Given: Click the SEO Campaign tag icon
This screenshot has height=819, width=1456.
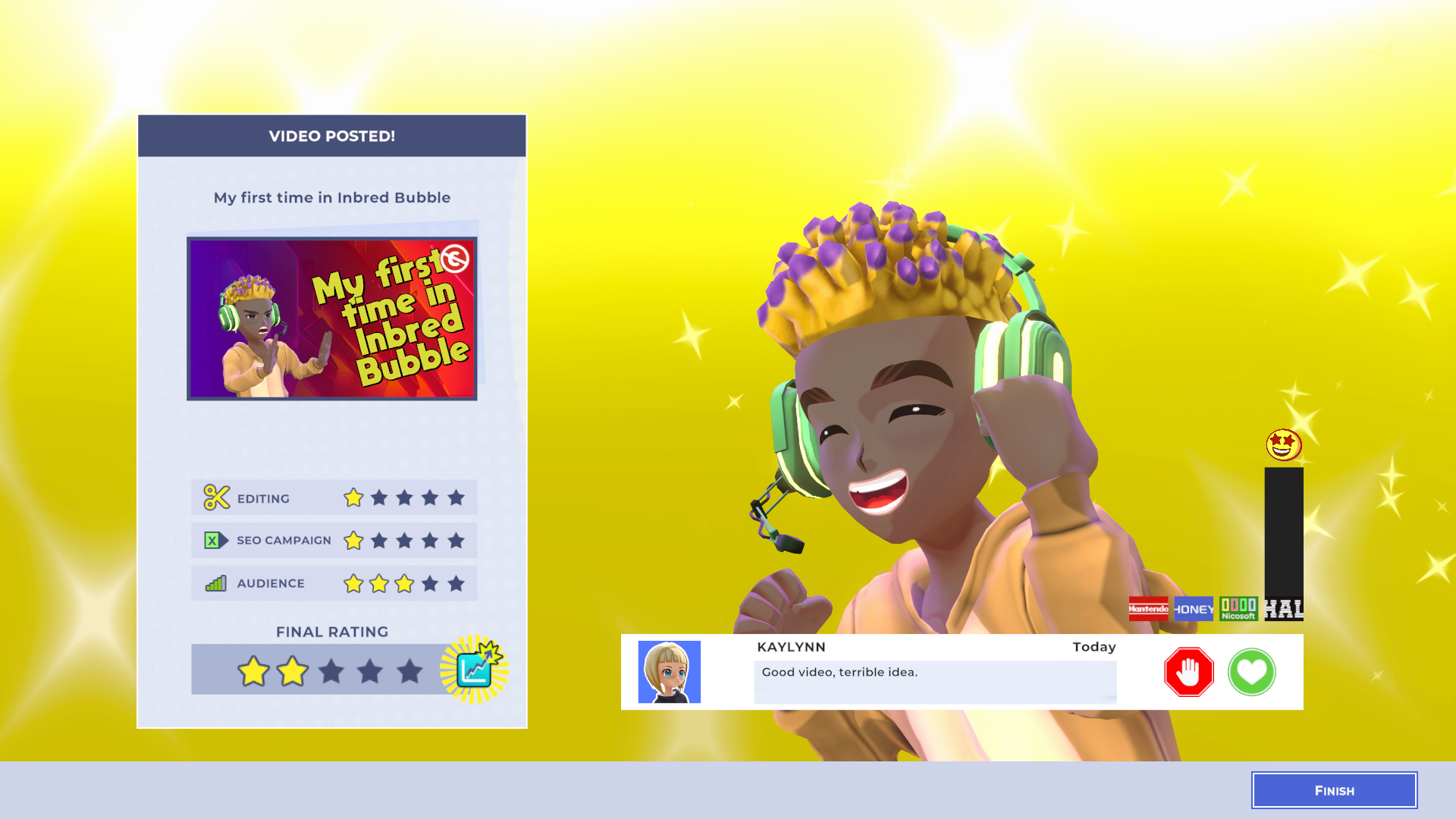Looking at the screenshot, I should pyautogui.click(x=215, y=540).
